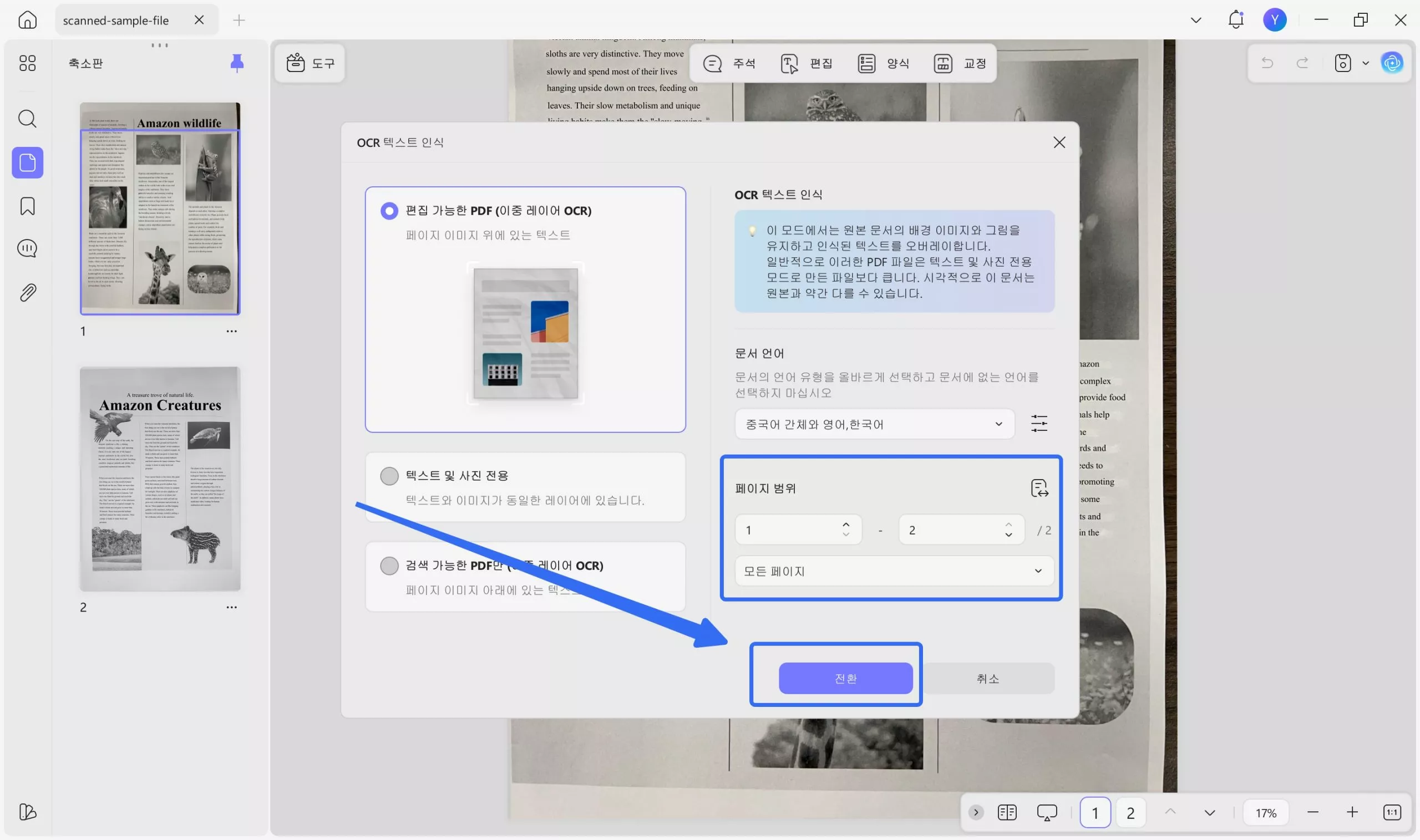
Task: Set actual size 1:1 view
Action: [x=1392, y=813]
